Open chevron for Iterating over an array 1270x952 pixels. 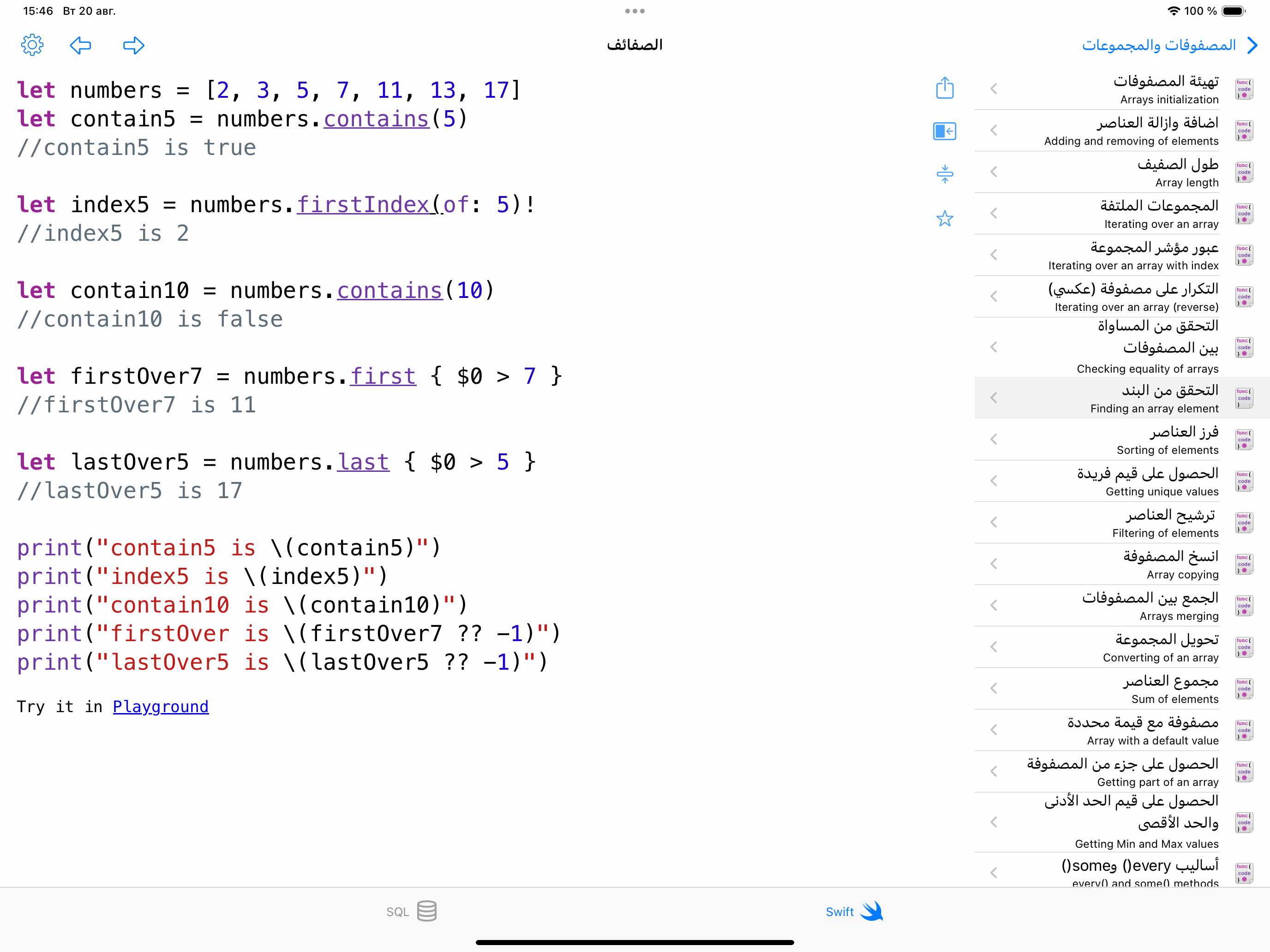pyautogui.click(x=994, y=214)
